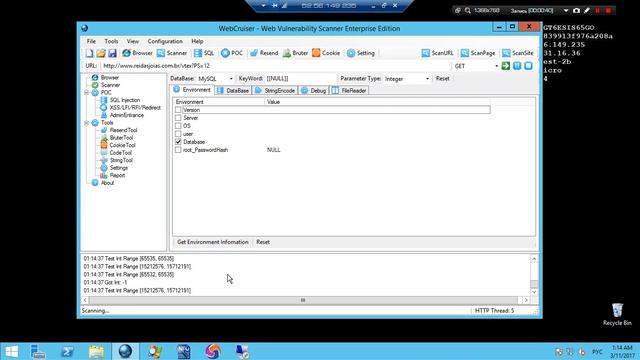This screenshot has height=360, width=640.
Task: Switch to the Debug tab
Action: tap(313, 91)
